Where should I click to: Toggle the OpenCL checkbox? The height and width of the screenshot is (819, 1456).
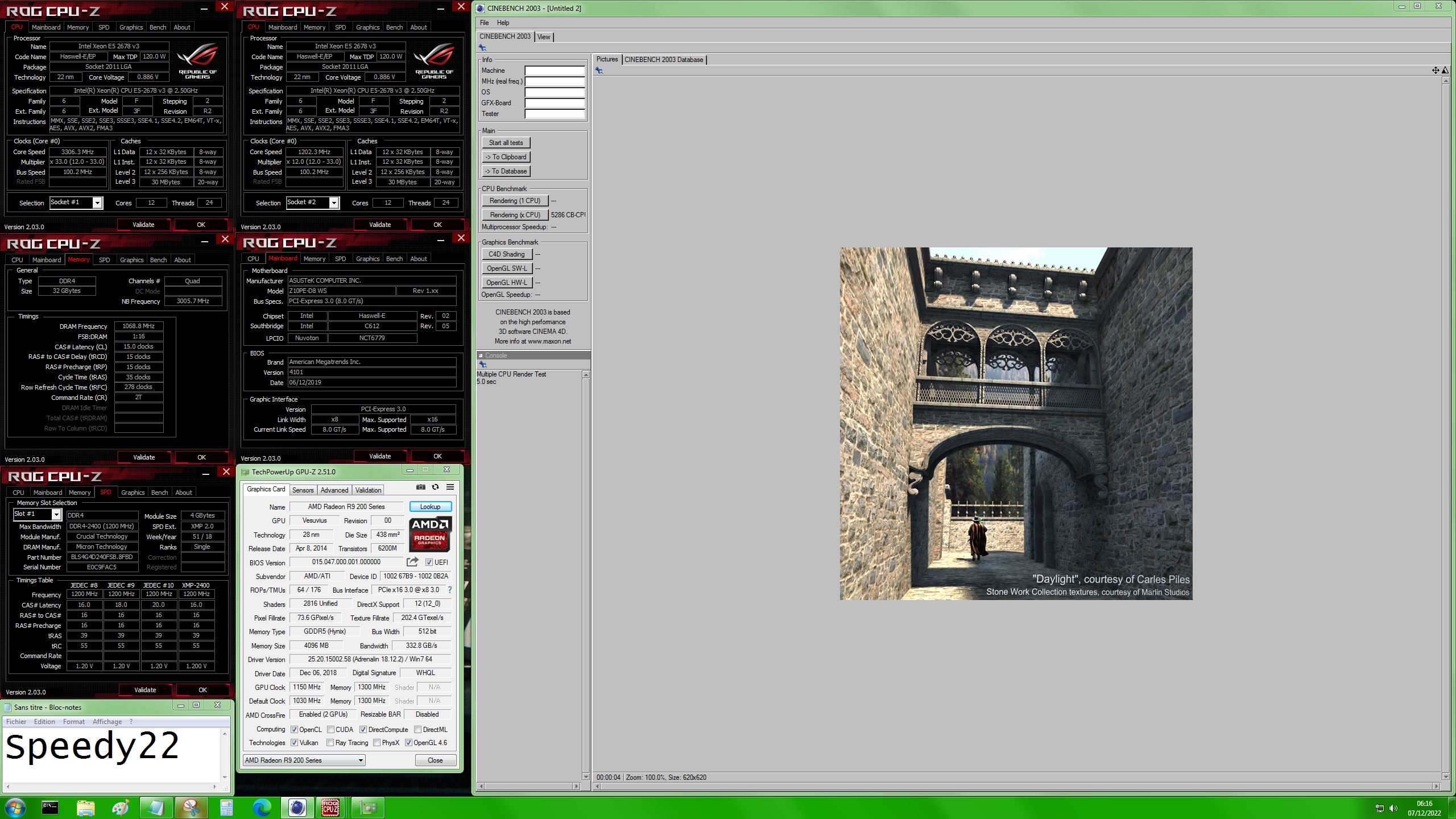point(294,730)
